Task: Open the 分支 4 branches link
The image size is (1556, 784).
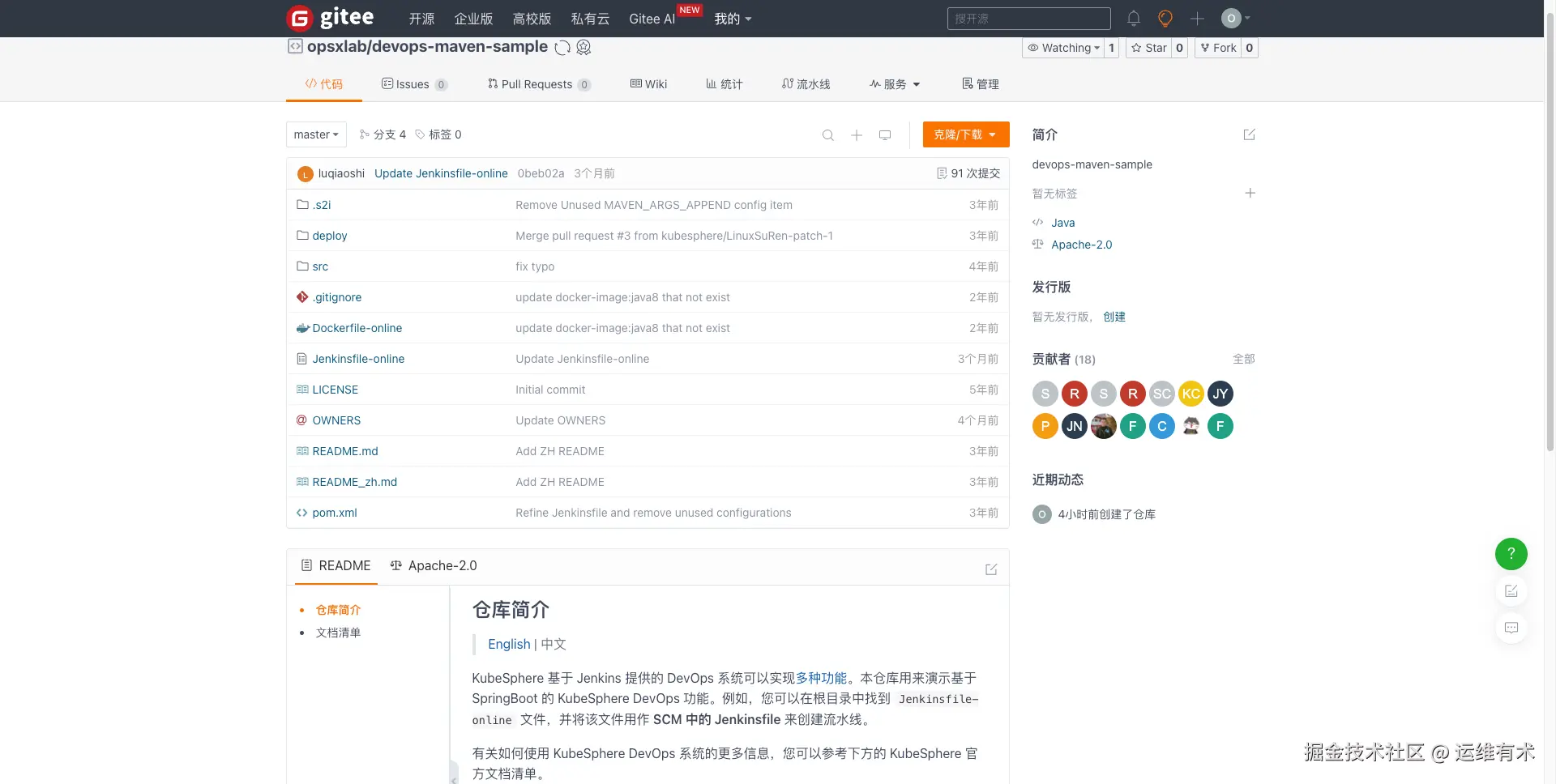Action: 383,134
